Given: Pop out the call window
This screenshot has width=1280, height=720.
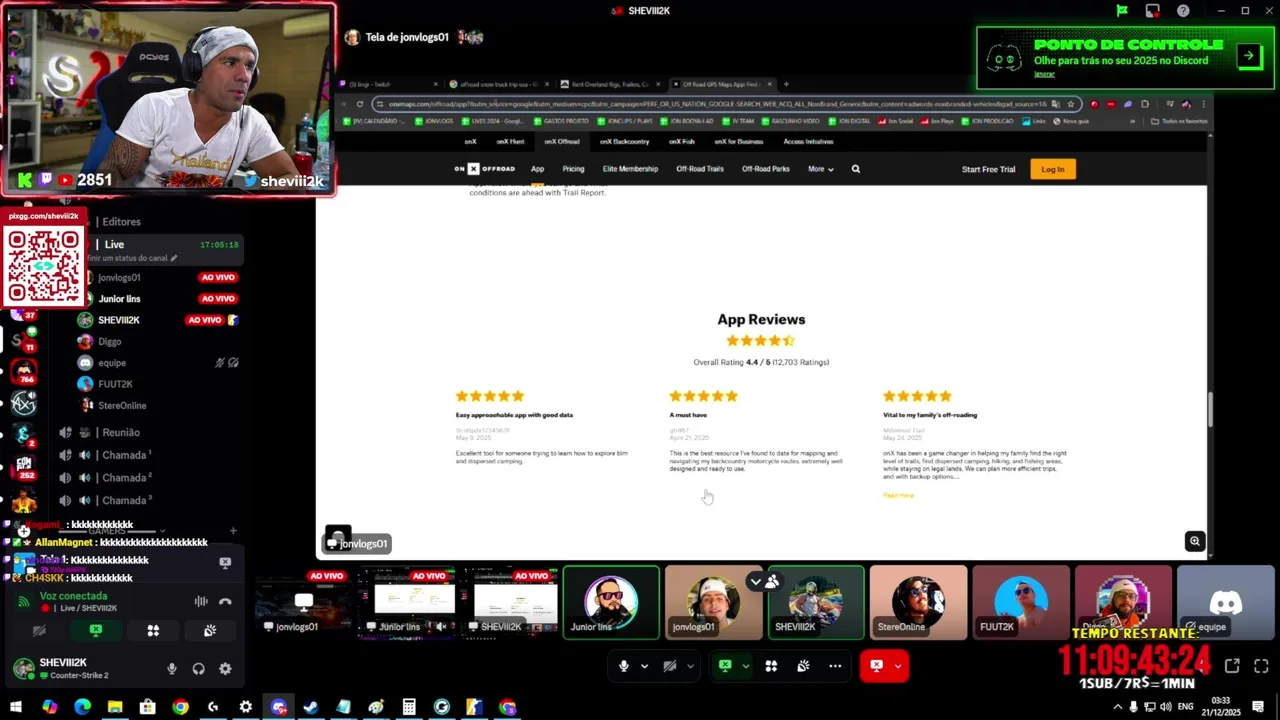Looking at the screenshot, I should pyautogui.click(x=1232, y=666).
